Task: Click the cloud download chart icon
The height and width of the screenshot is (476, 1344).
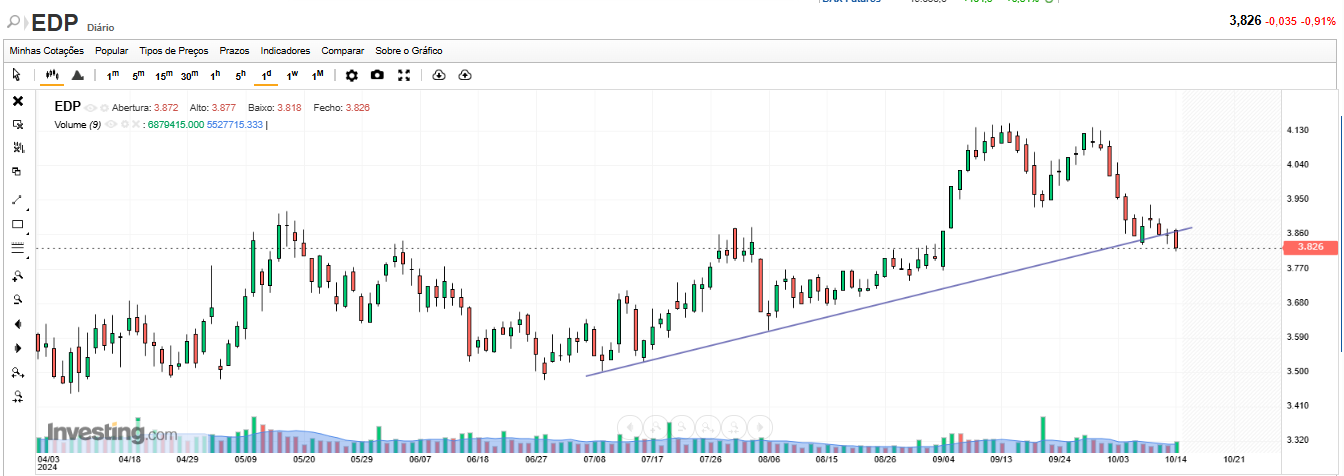Action: click(439, 75)
